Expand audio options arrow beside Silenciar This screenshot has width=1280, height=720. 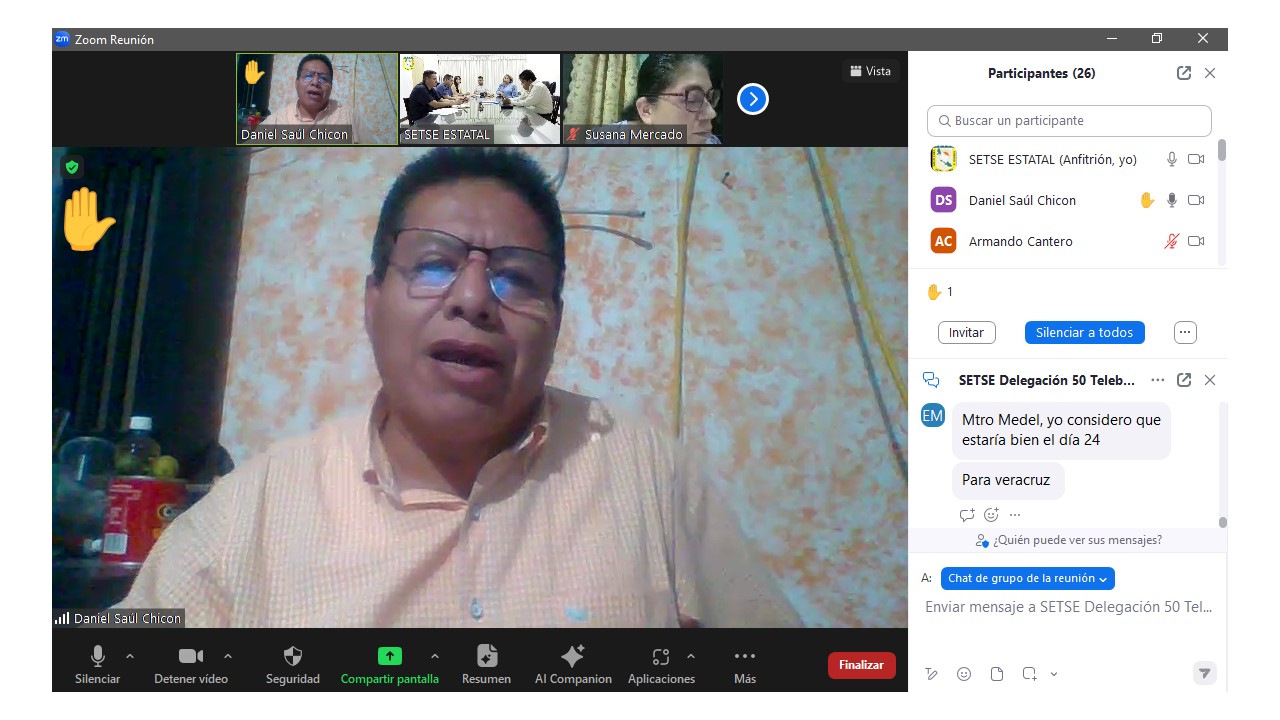click(x=130, y=656)
